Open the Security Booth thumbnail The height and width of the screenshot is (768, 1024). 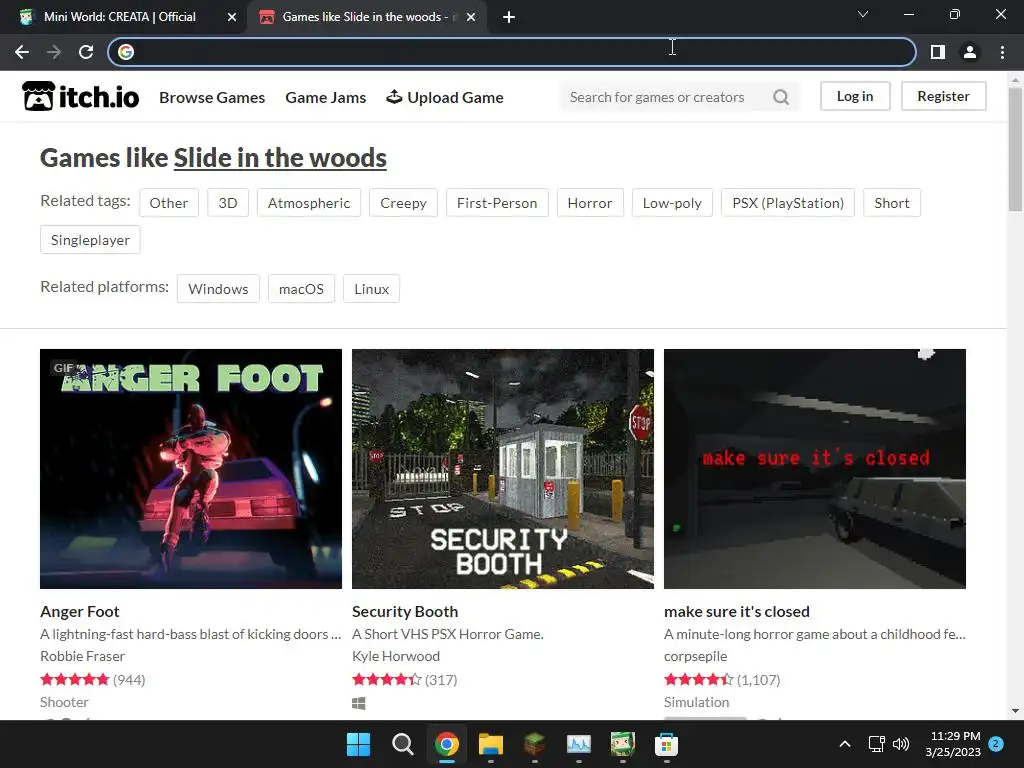click(503, 469)
